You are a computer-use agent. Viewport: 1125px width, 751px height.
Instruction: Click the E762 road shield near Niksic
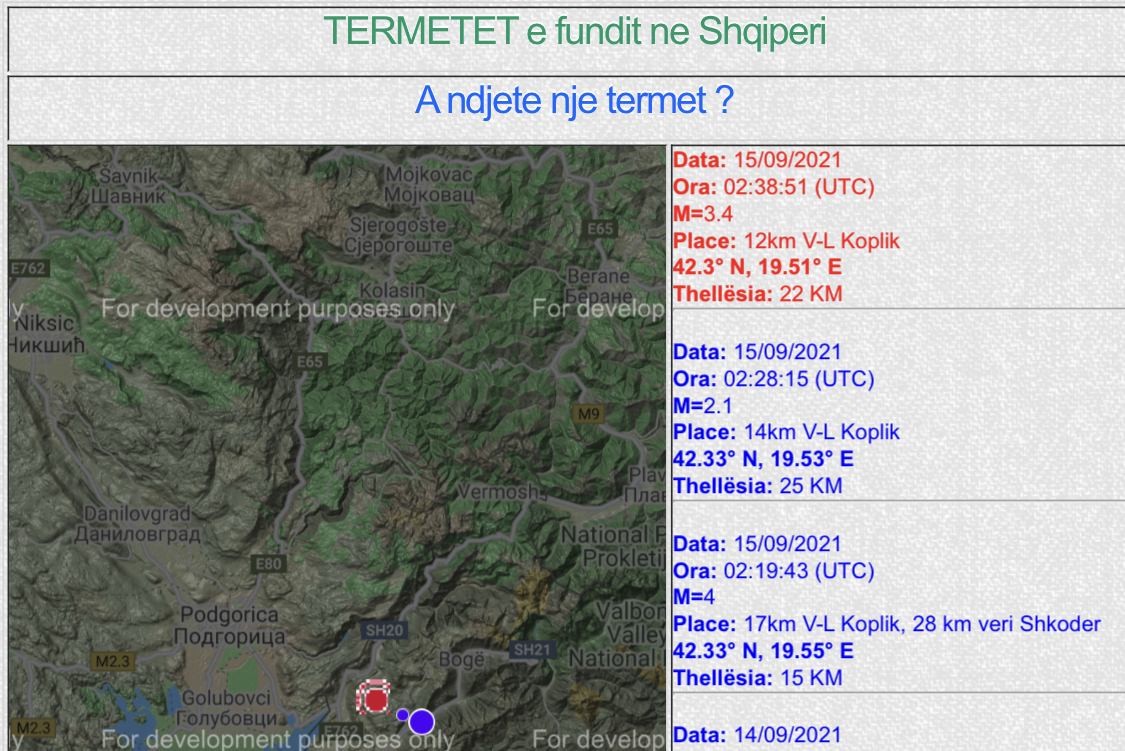tap(29, 268)
